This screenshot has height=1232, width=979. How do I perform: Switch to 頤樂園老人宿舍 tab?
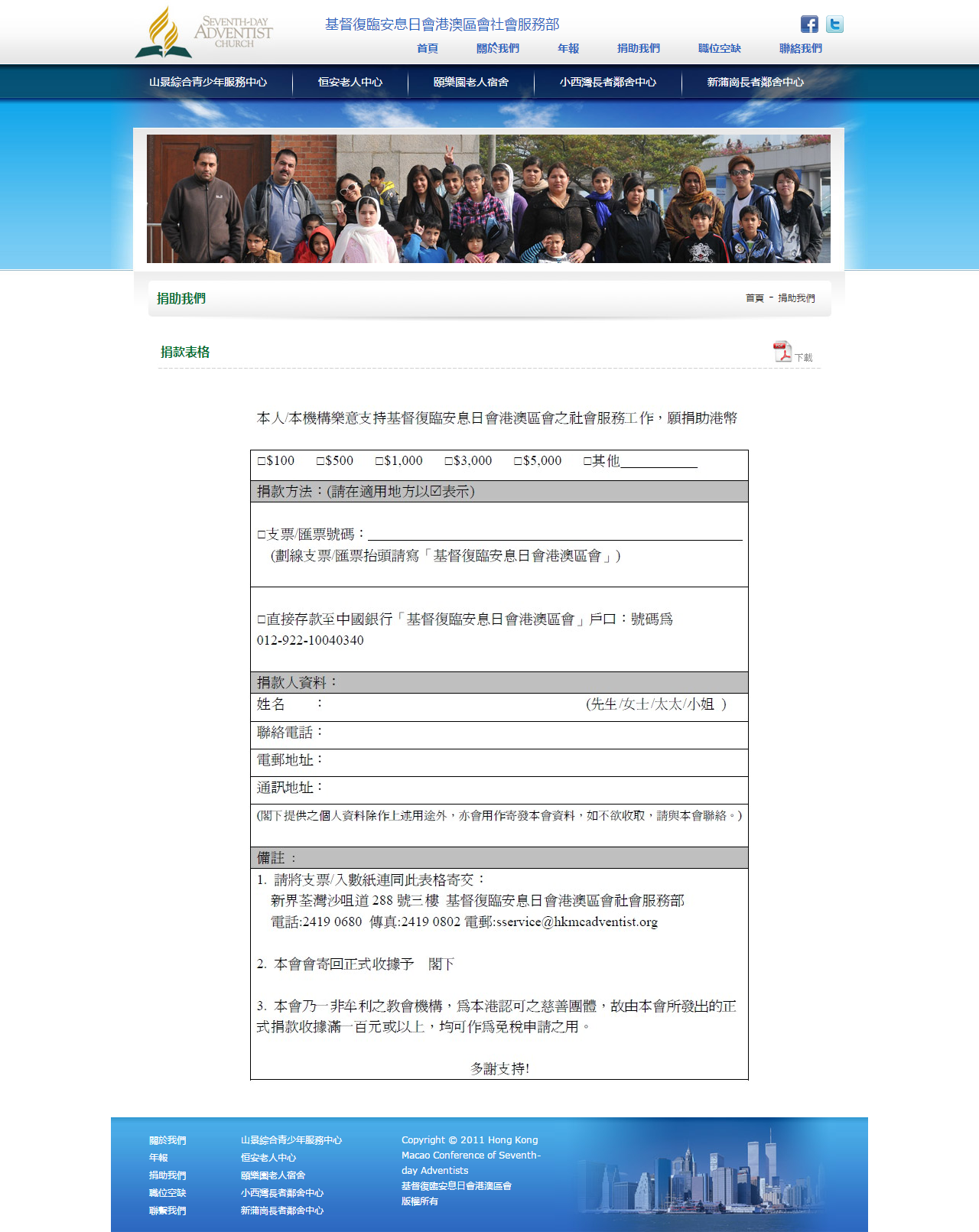(471, 82)
